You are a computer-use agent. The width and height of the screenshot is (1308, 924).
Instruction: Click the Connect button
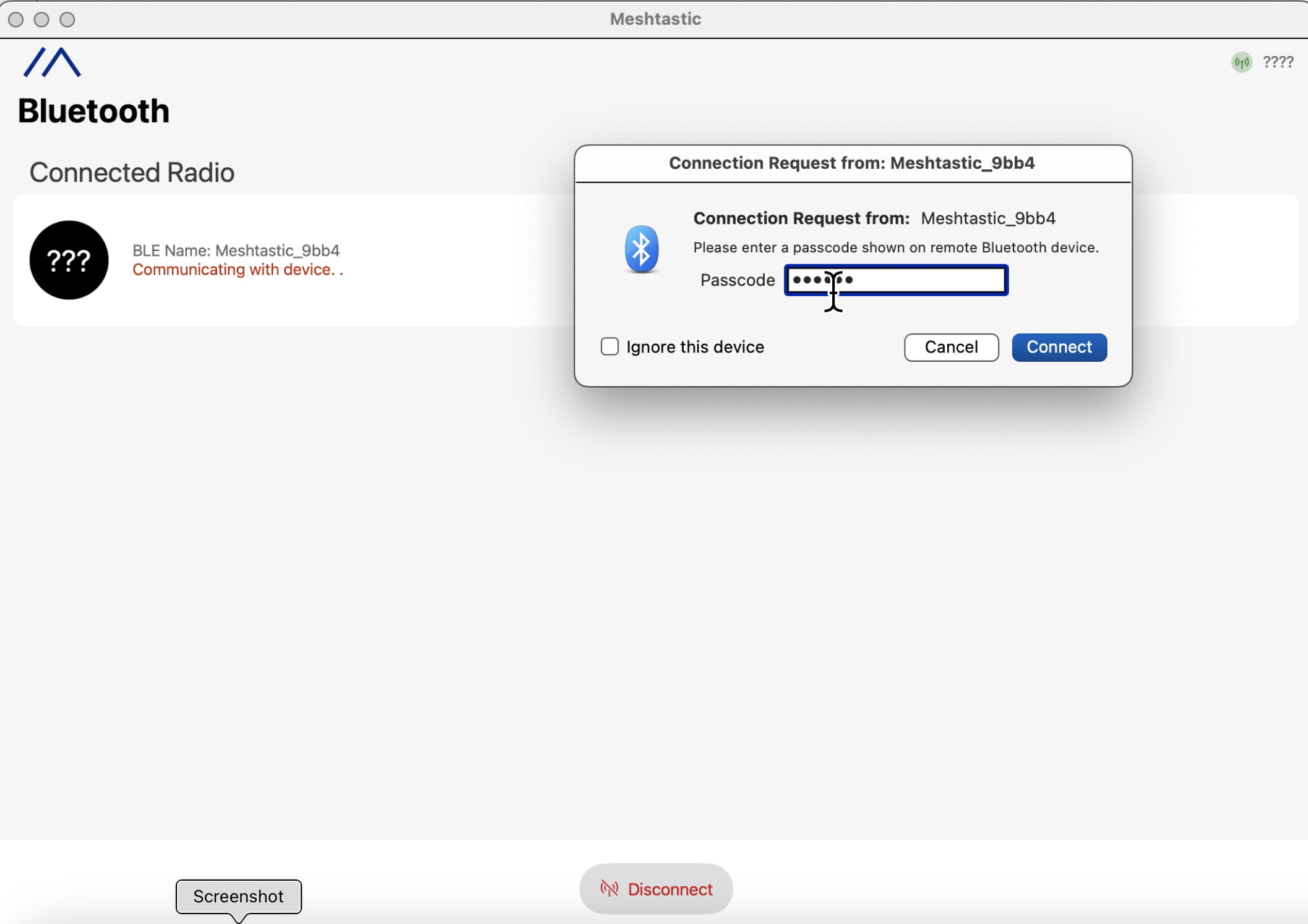[1059, 347]
